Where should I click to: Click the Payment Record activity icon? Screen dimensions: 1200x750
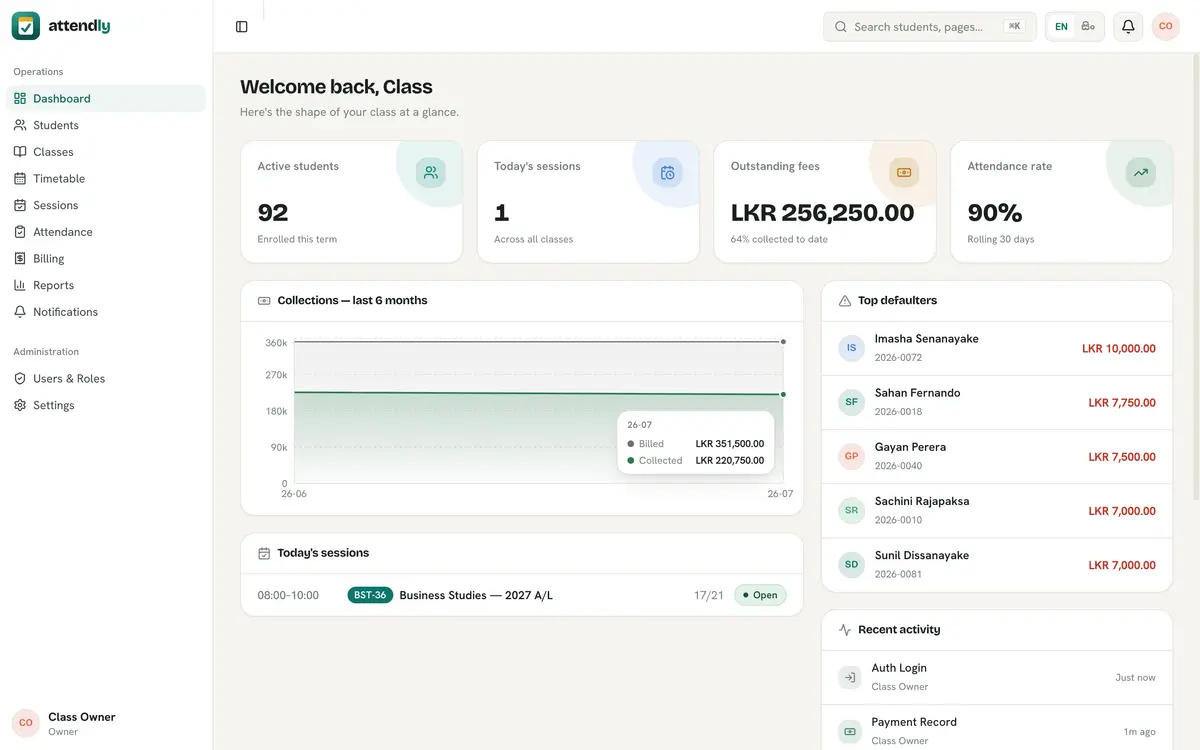click(850, 731)
